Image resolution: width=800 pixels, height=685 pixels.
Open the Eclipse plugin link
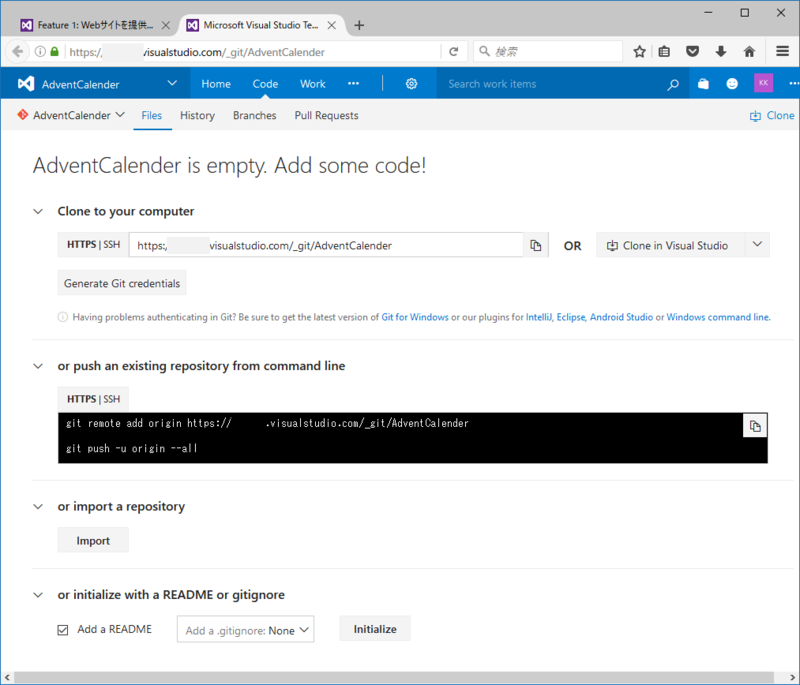pyautogui.click(x=570, y=317)
